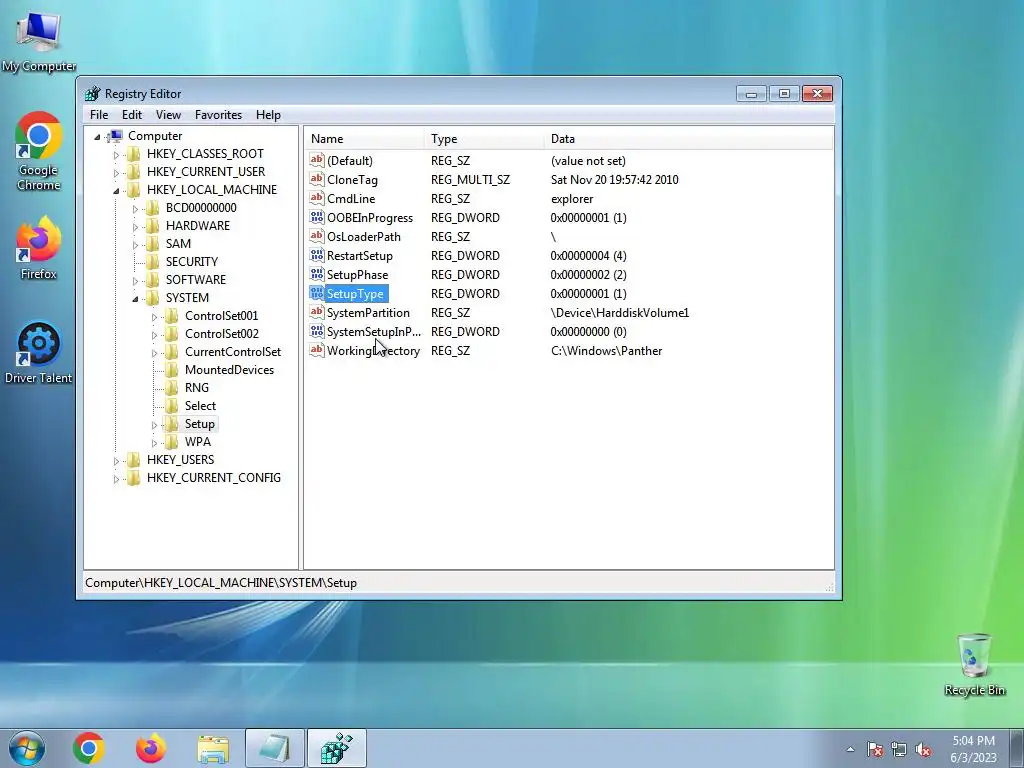Click the OsLoaderPath value icon
1024x768 pixels.
click(x=317, y=236)
